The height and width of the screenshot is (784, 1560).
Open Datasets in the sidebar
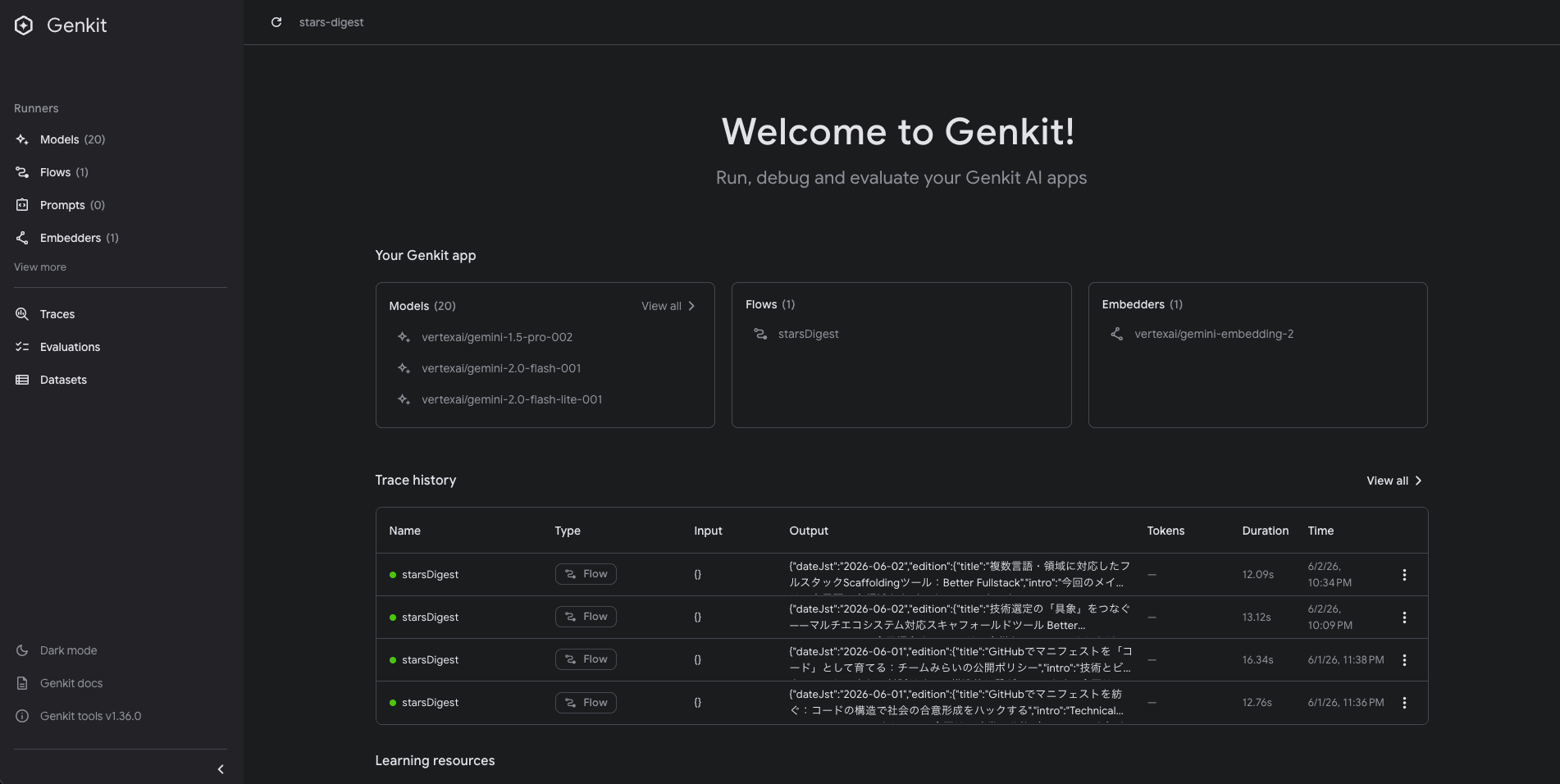pos(63,380)
